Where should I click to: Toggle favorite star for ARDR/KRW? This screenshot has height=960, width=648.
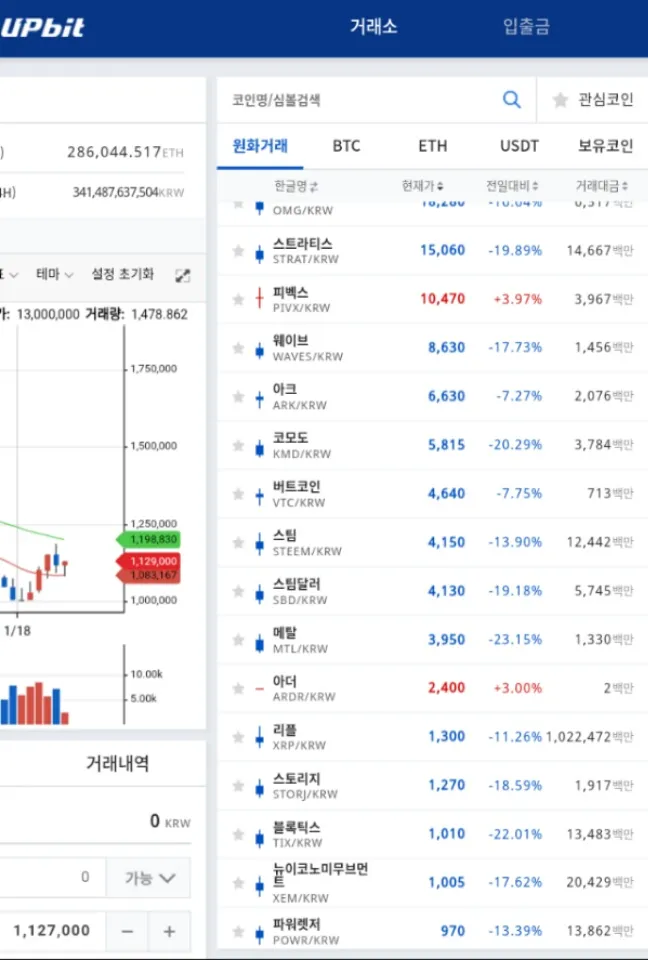tap(238, 689)
